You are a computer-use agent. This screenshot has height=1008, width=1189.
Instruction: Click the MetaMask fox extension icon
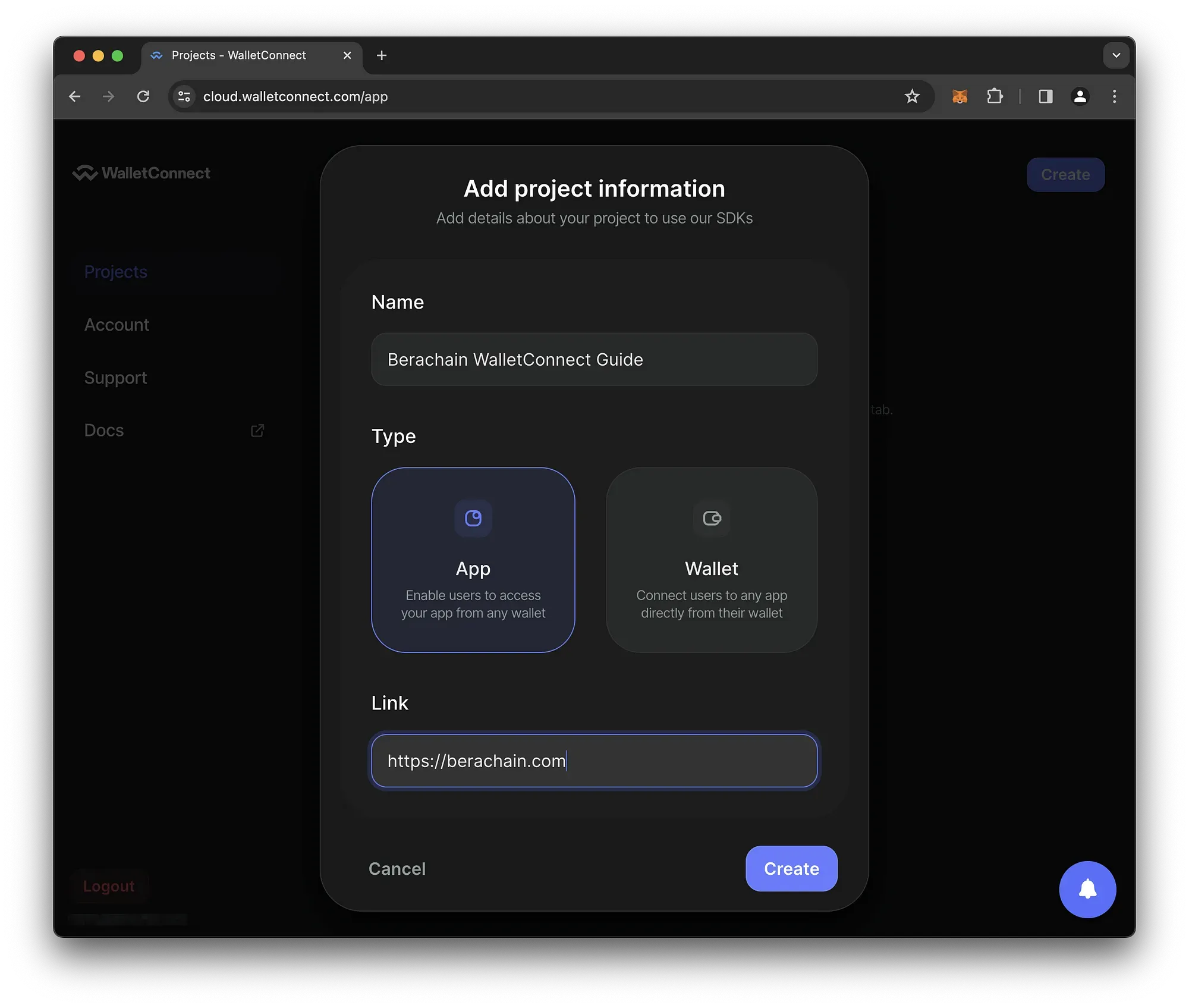click(x=960, y=96)
